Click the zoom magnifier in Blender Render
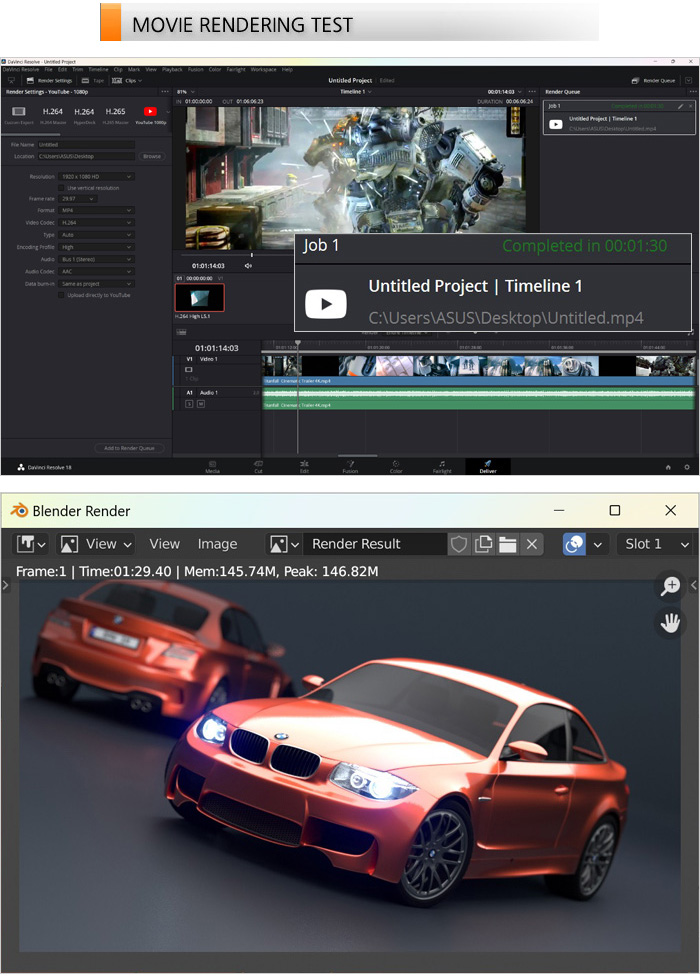The height and width of the screenshot is (980, 700). click(x=670, y=587)
